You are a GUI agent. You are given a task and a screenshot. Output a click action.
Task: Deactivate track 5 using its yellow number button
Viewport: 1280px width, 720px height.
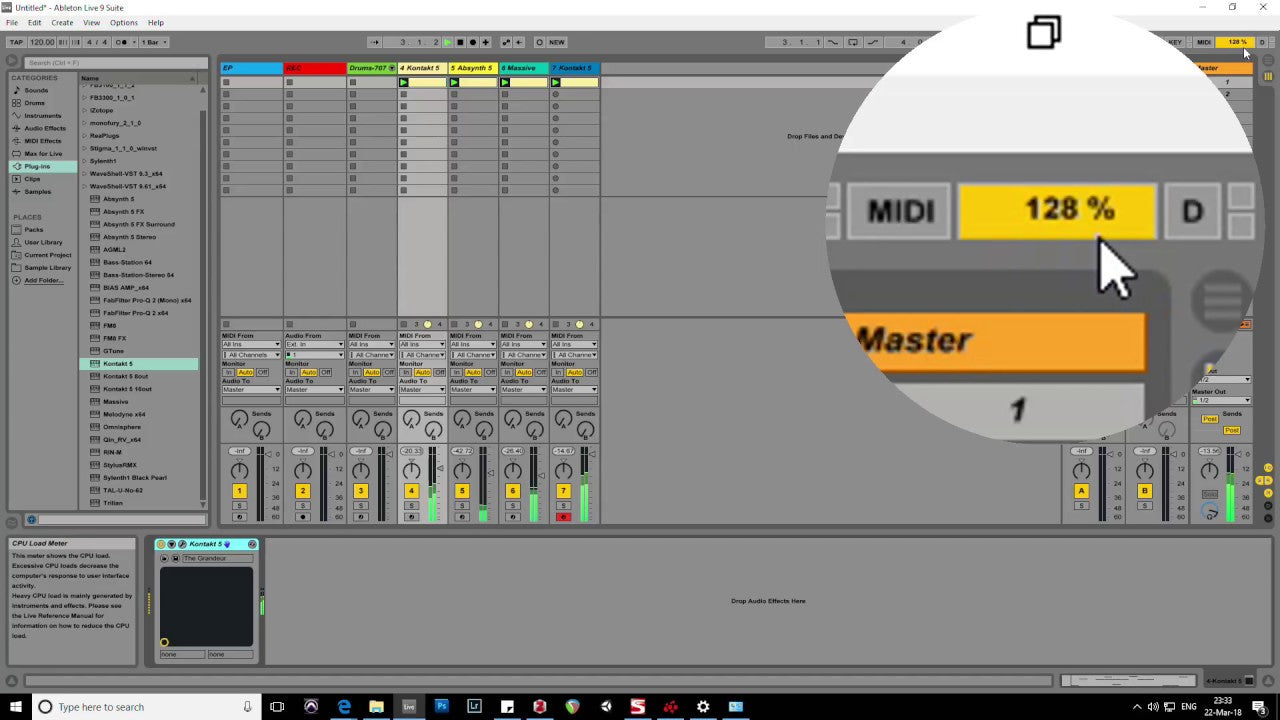coord(461,491)
